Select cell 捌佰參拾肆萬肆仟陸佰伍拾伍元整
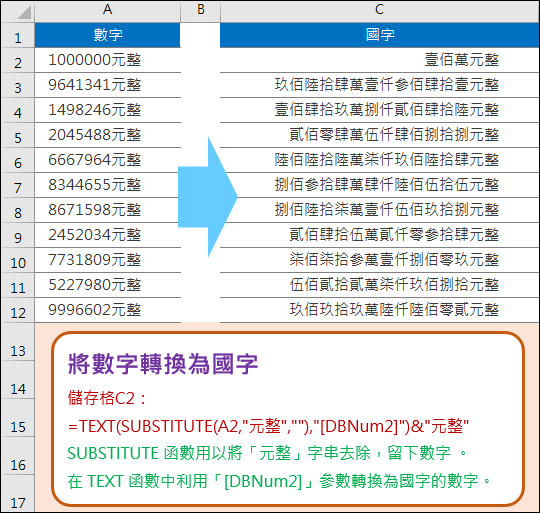Viewport: 540px width, 513px height. click(380, 185)
